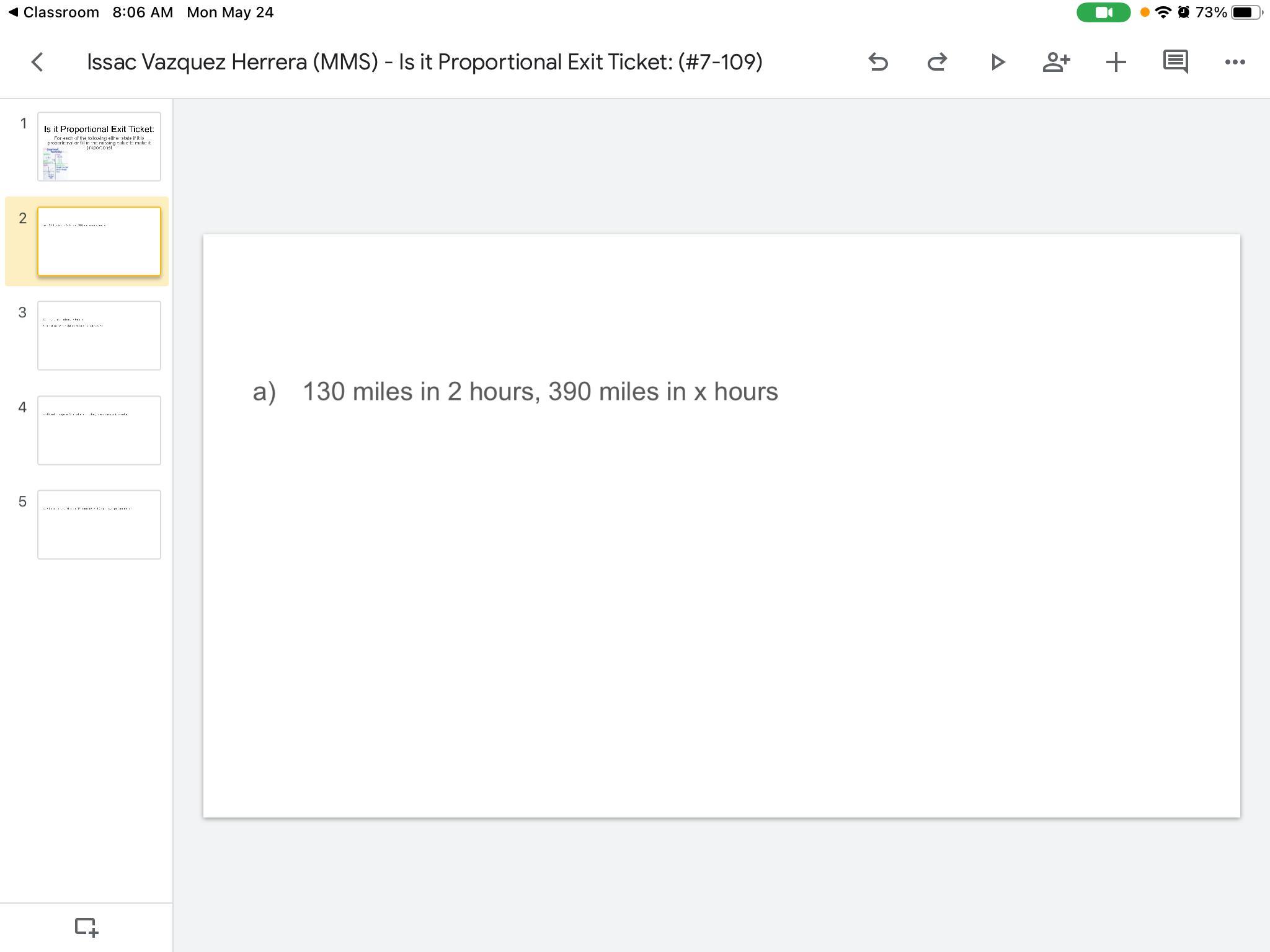1270x952 pixels.
Task: Open slide 5 thumbnail
Action: 99,525
